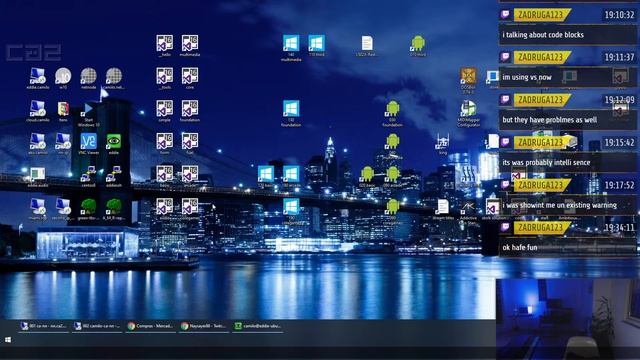Switch to the Compras Chrome taskbar window
The width and height of the screenshot is (640, 360).
[x=150, y=326]
